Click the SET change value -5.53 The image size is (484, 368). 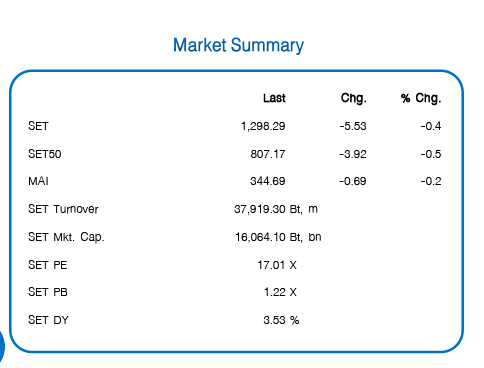[353, 126]
